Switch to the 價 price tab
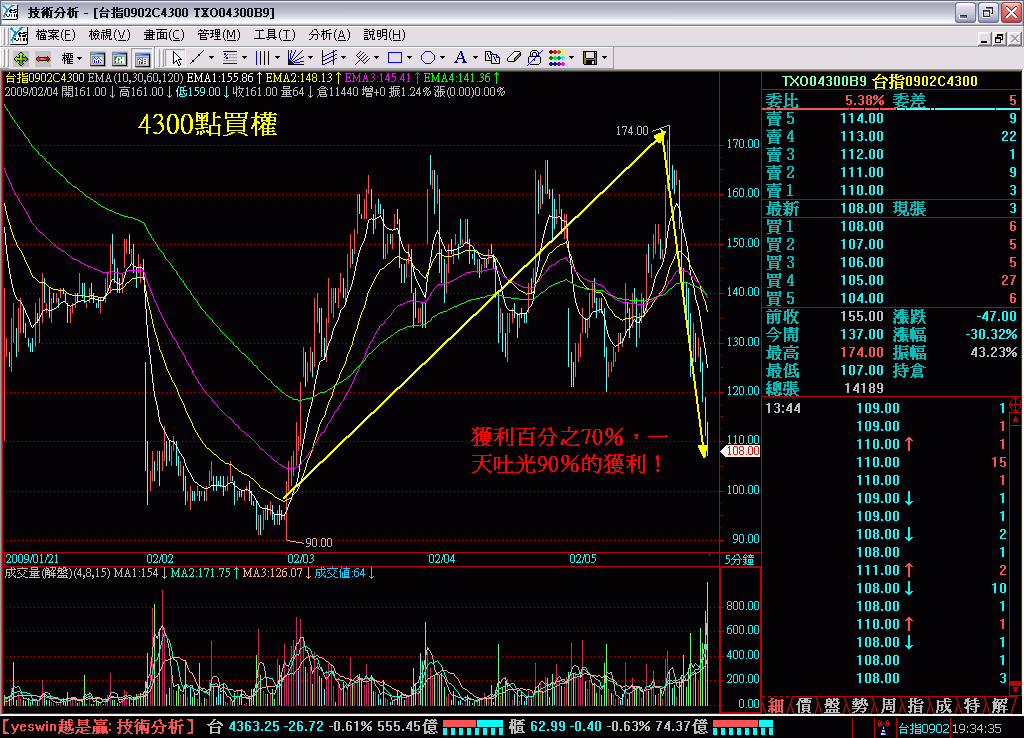Viewport: 1024px width, 738px height. tap(803, 705)
